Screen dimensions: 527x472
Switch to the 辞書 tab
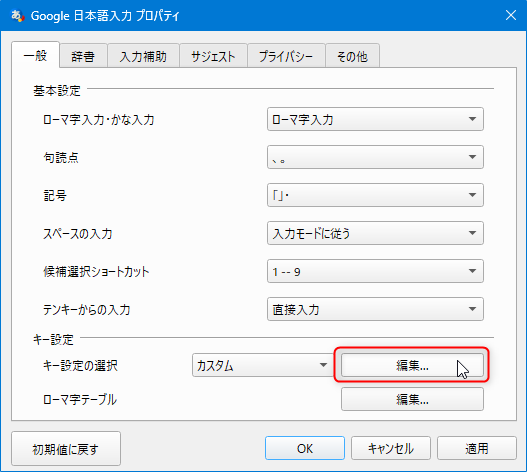pos(83,56)
